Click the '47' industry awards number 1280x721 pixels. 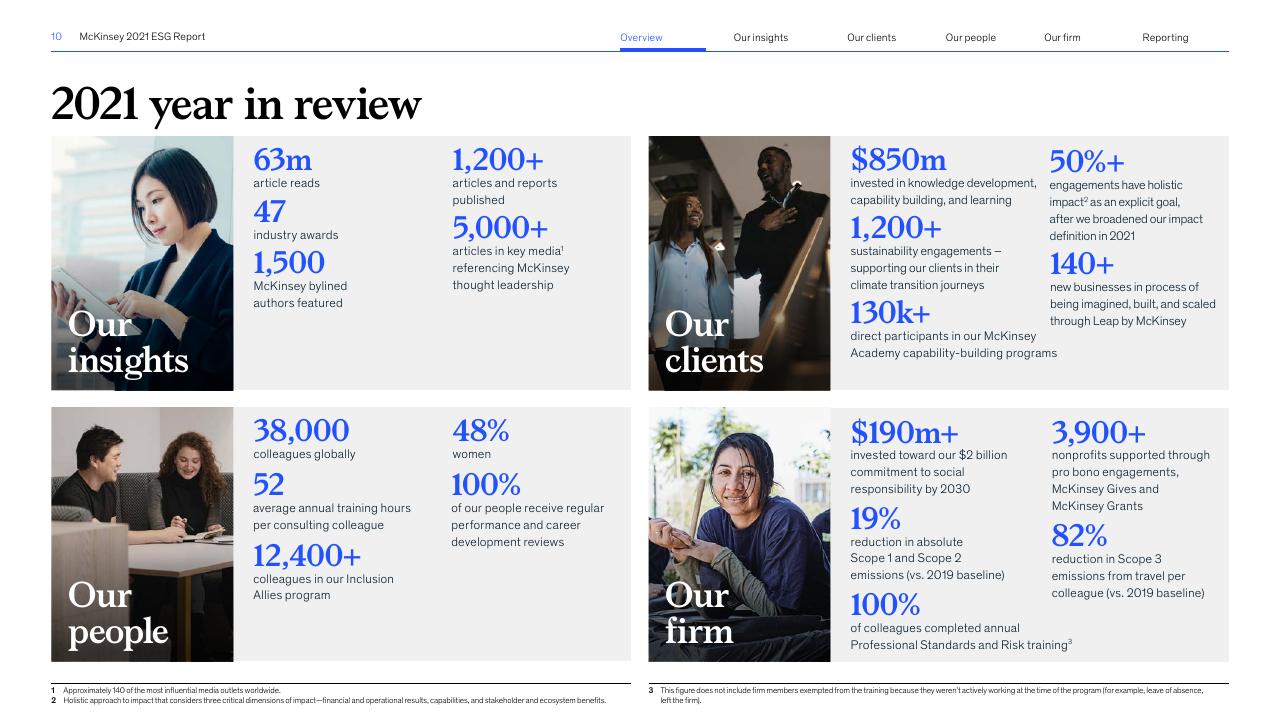[269, 211]
